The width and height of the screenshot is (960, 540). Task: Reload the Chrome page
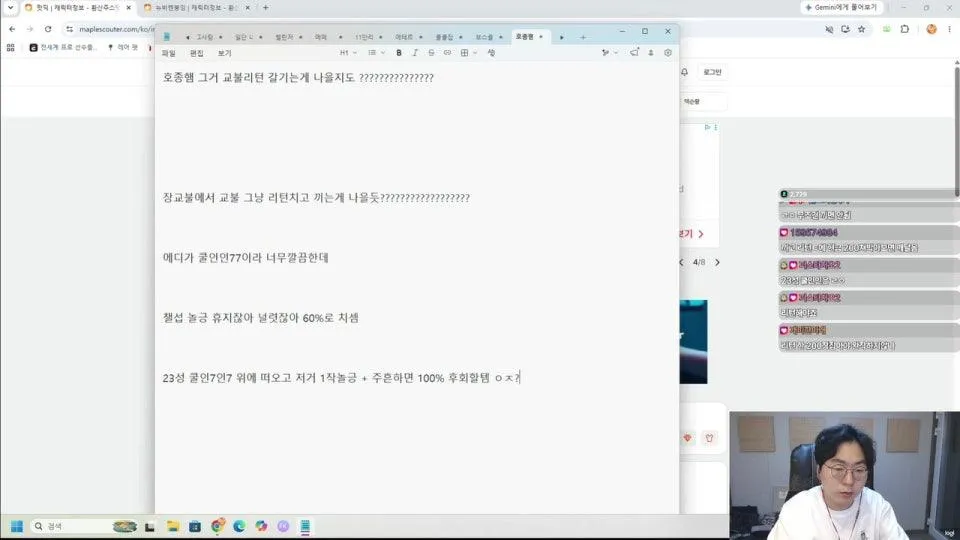[48, 29]
